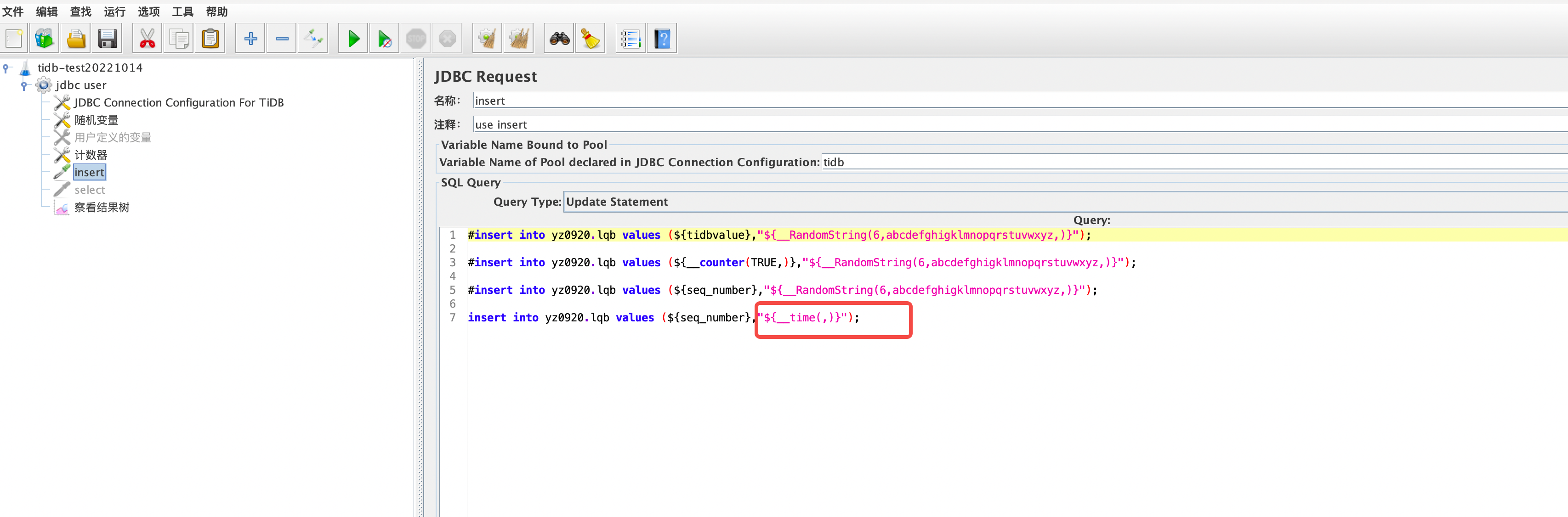Select tidb-test20221014 test plan in tree
Image resolution: width=1568 pixels, height=517 pixels.
pos(90,67)
